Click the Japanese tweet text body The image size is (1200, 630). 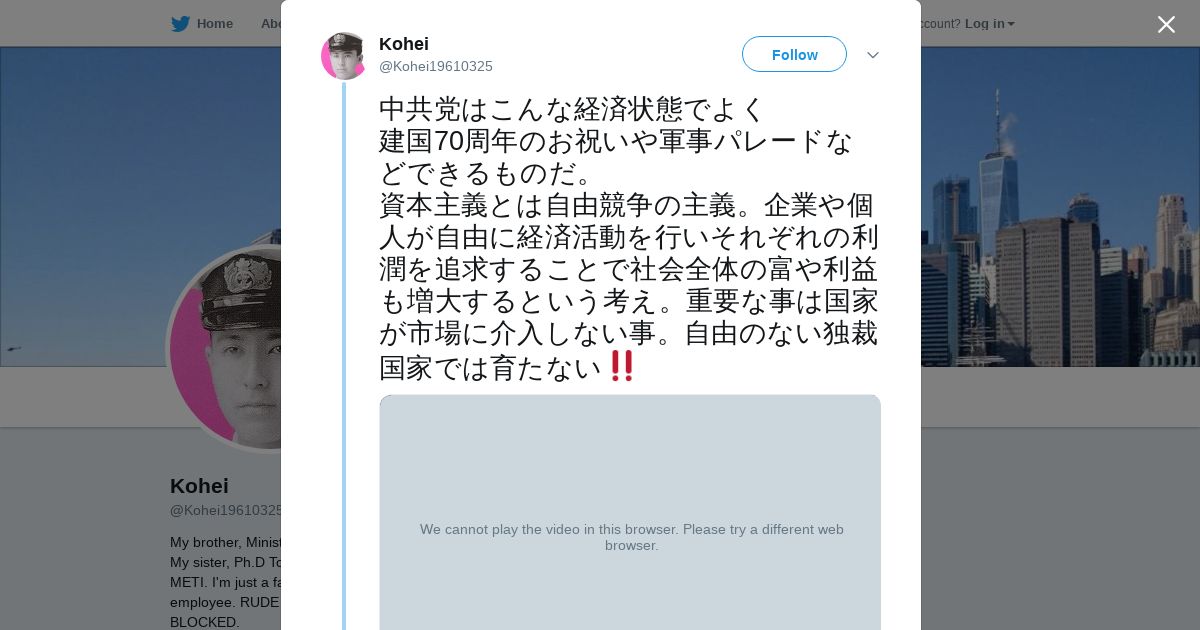tap(628, 238)
